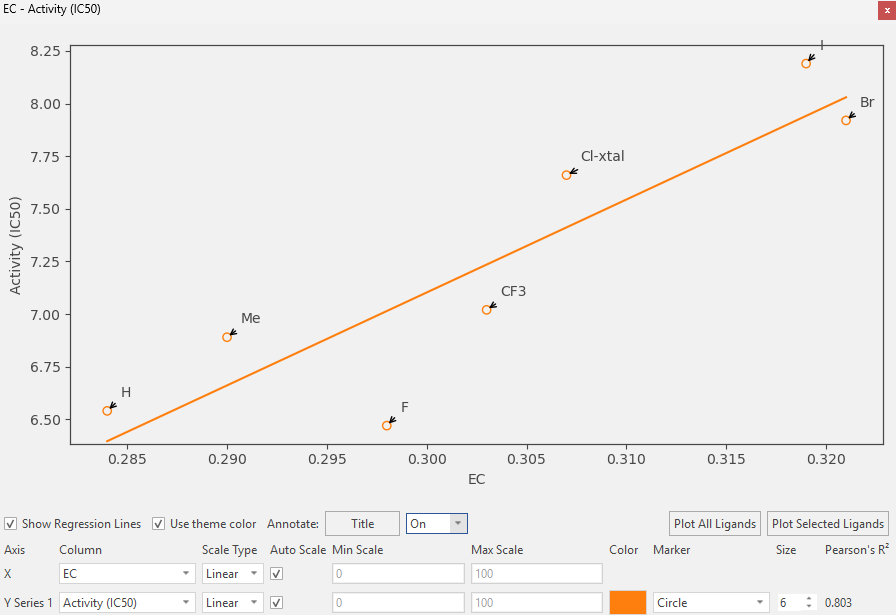Click the Cl-xtal scatter point

pos(566,175)
